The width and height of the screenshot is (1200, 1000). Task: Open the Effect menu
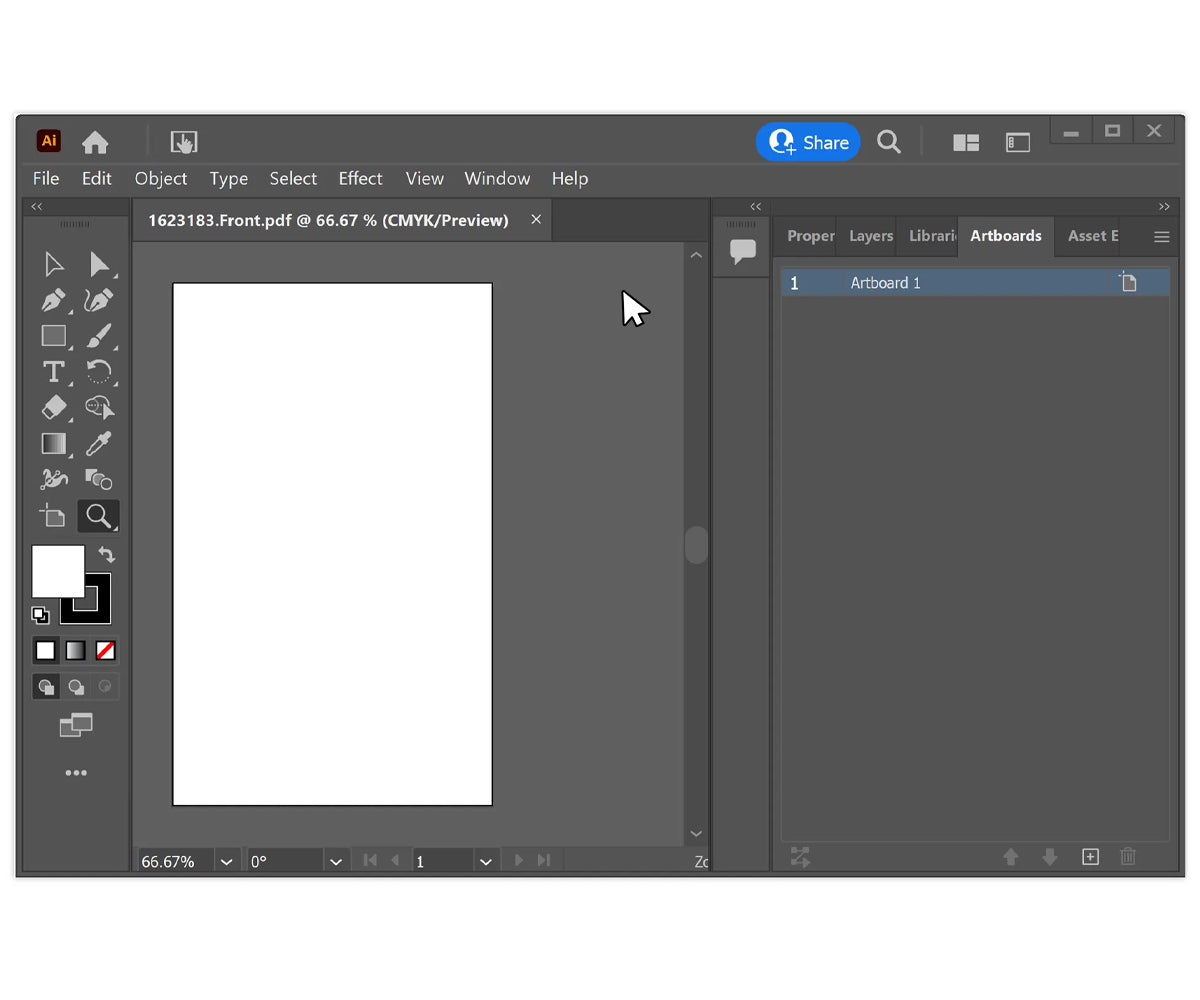tap(360, 178)
